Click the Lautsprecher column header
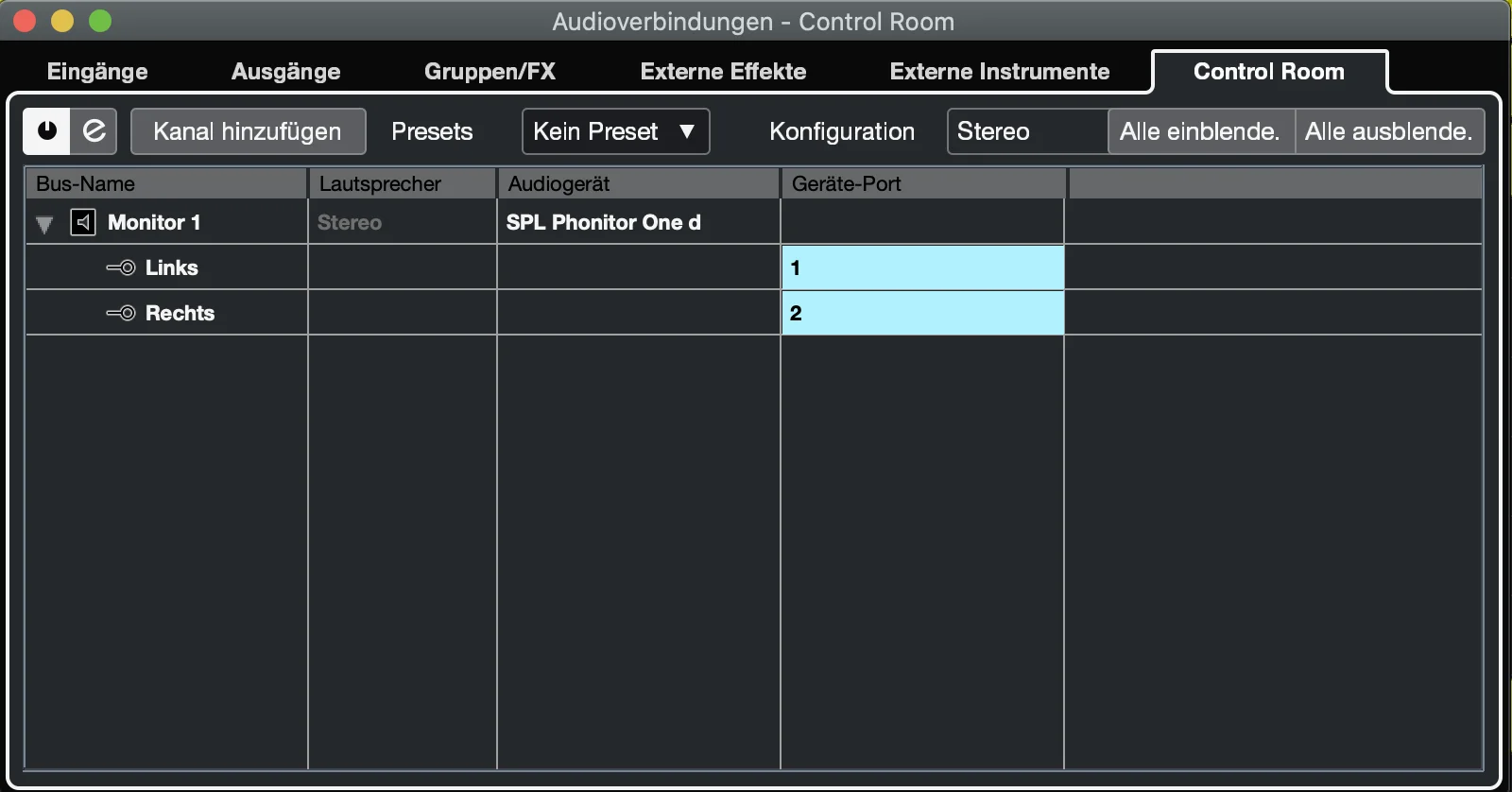This screenshot has width=1512, height=792. click(x=403, y=183)
